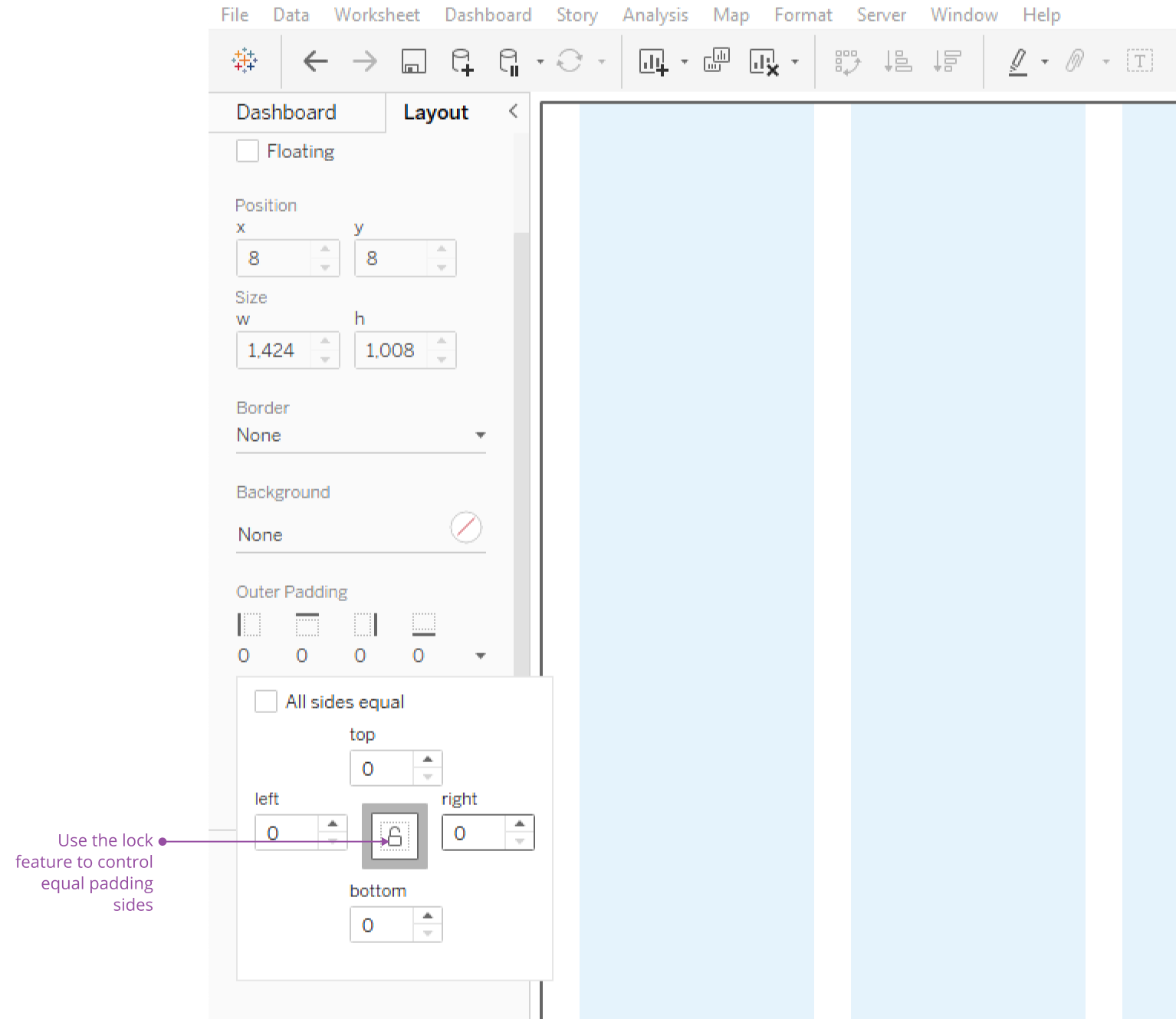This screenshot has width=1176, height=1019.
Task: Duplicate the current sheet
Action: tap(714, 61)
